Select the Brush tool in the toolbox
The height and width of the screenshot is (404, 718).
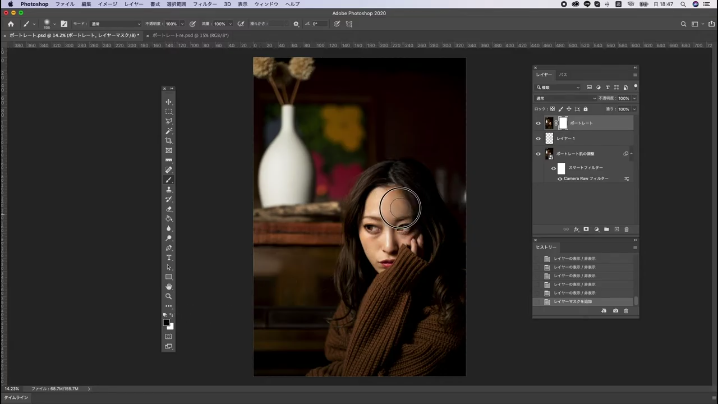(169, 180)
